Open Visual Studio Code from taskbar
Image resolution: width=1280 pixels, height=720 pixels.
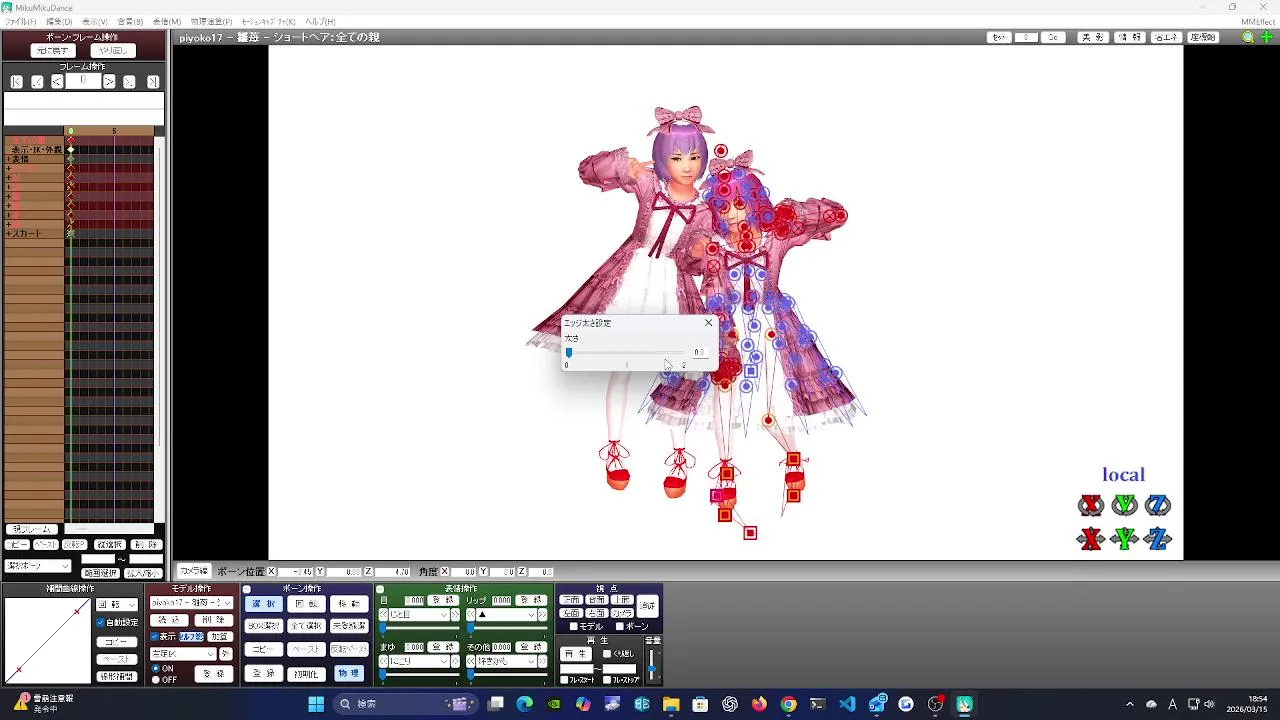pyautogui.click(x=847, y=704)
